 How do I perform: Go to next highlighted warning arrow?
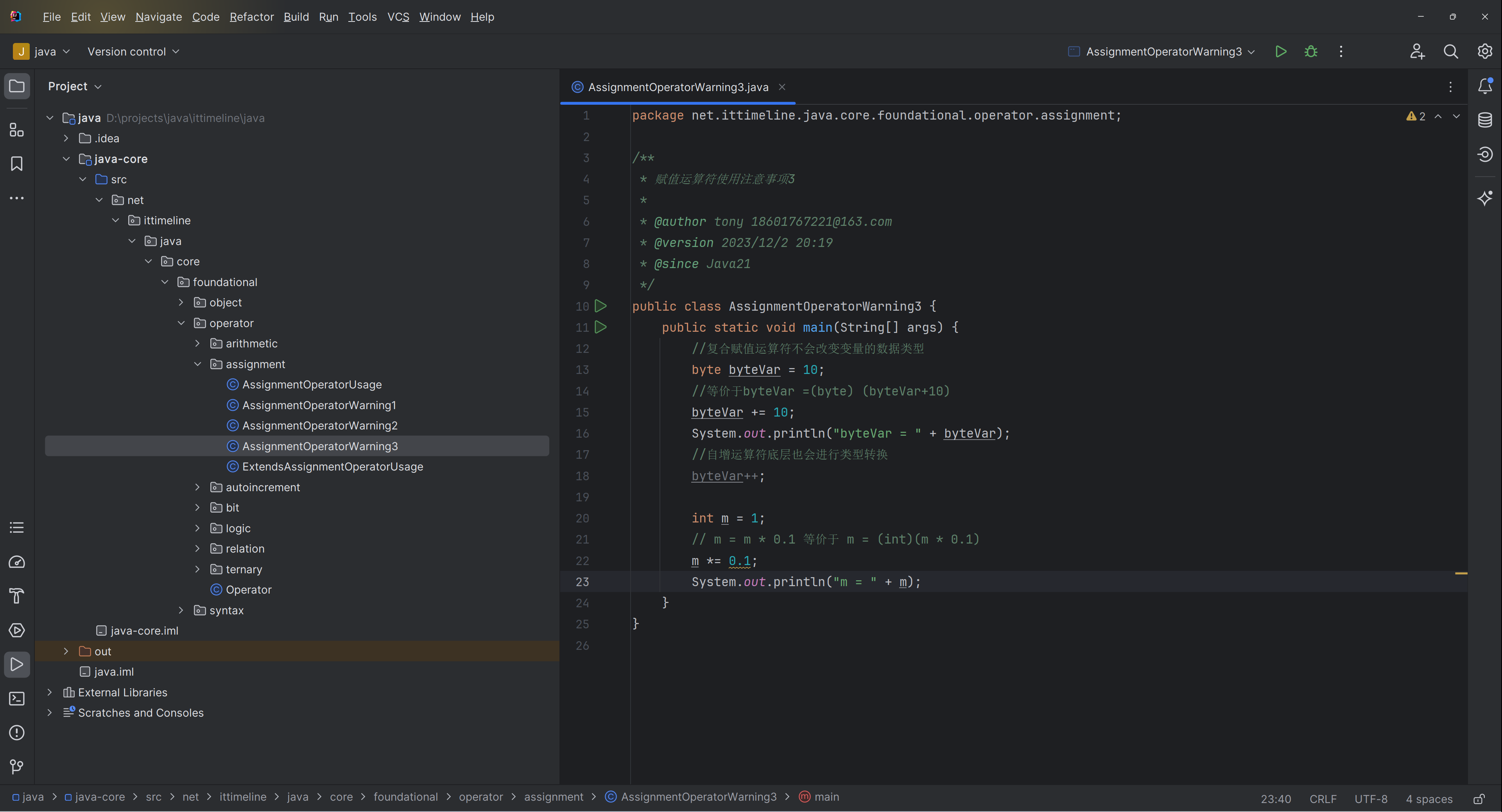pos(1457,116)
